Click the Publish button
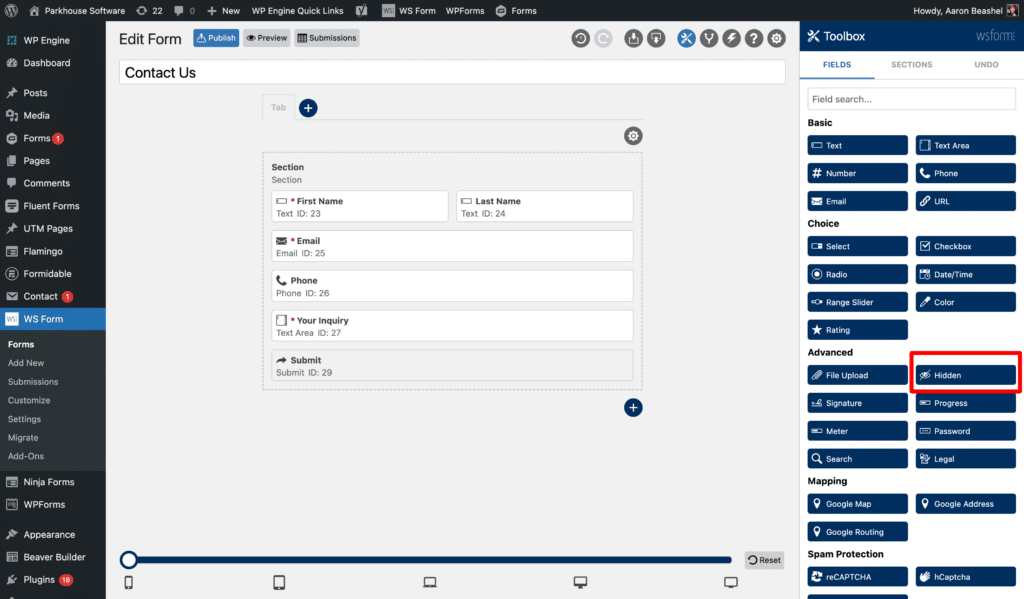Viewport: 1024px width, 599px height. pos(216,38)
